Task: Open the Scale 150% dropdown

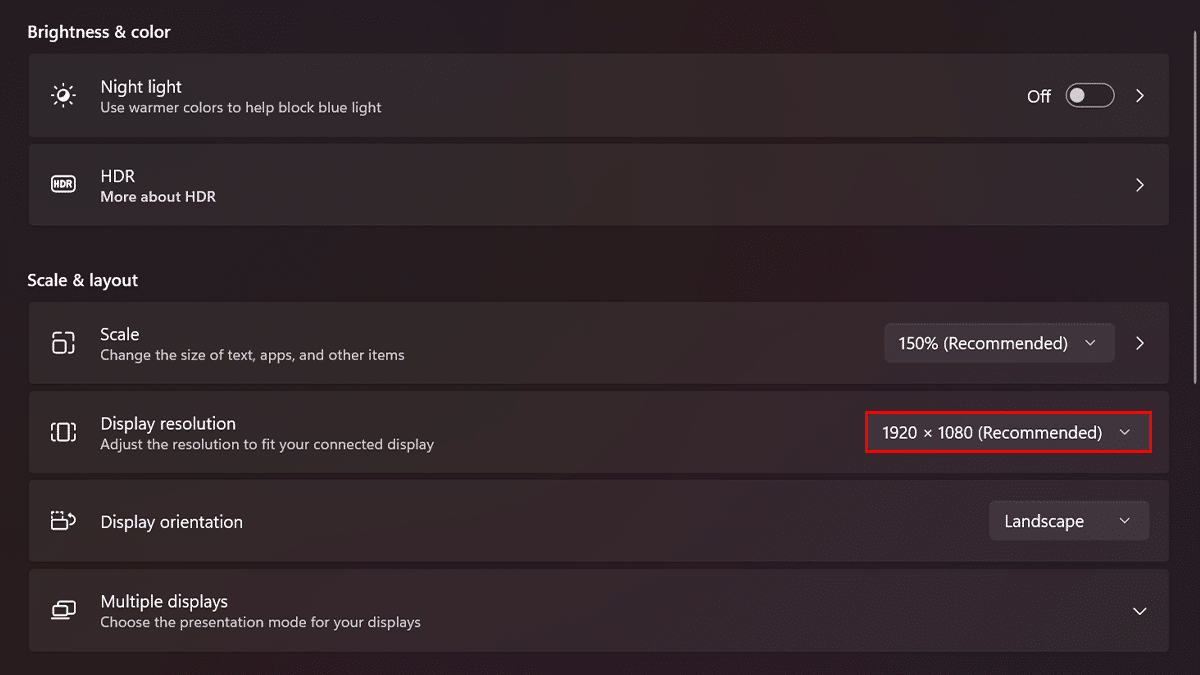Action: pyautogui.click(x=999, y=343)
